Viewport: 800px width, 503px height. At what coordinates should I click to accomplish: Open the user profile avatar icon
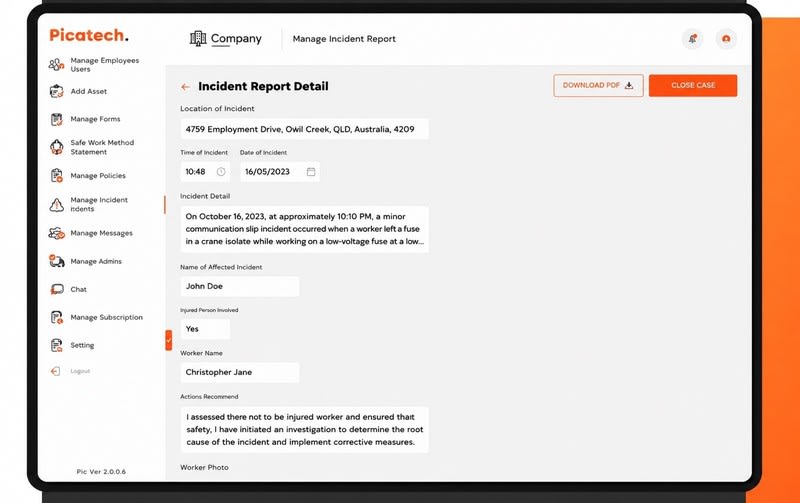tap(726, 39)
